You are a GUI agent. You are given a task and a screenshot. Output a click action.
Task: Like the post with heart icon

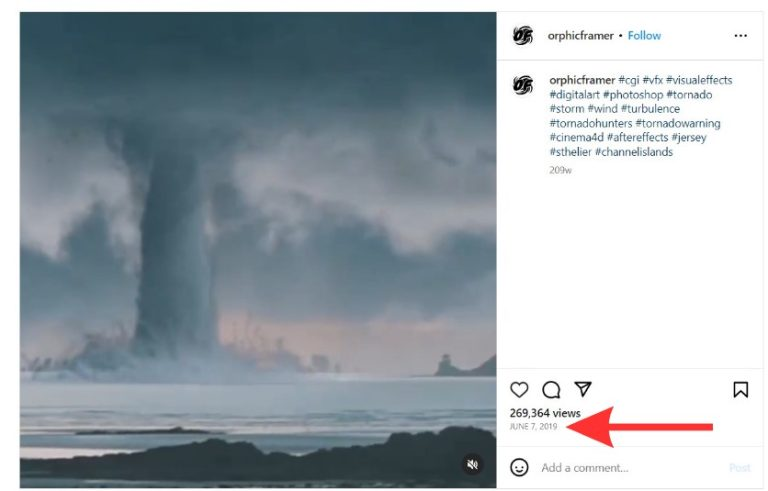(519, 390)
